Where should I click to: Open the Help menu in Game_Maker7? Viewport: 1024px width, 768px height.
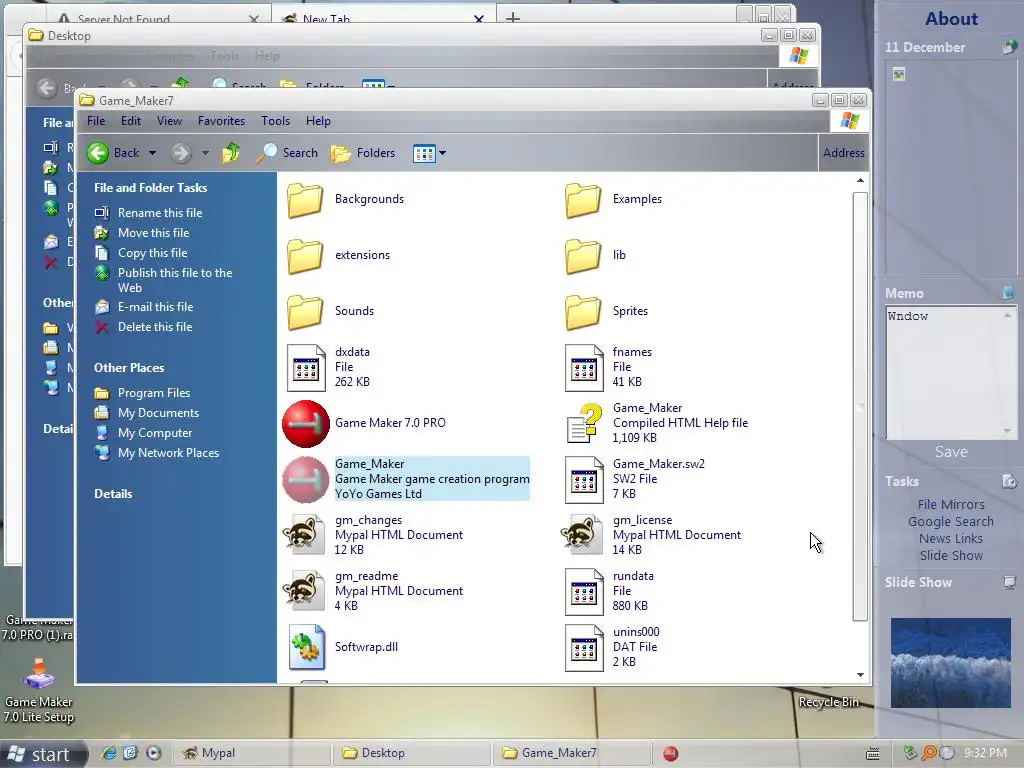point(318,121)
